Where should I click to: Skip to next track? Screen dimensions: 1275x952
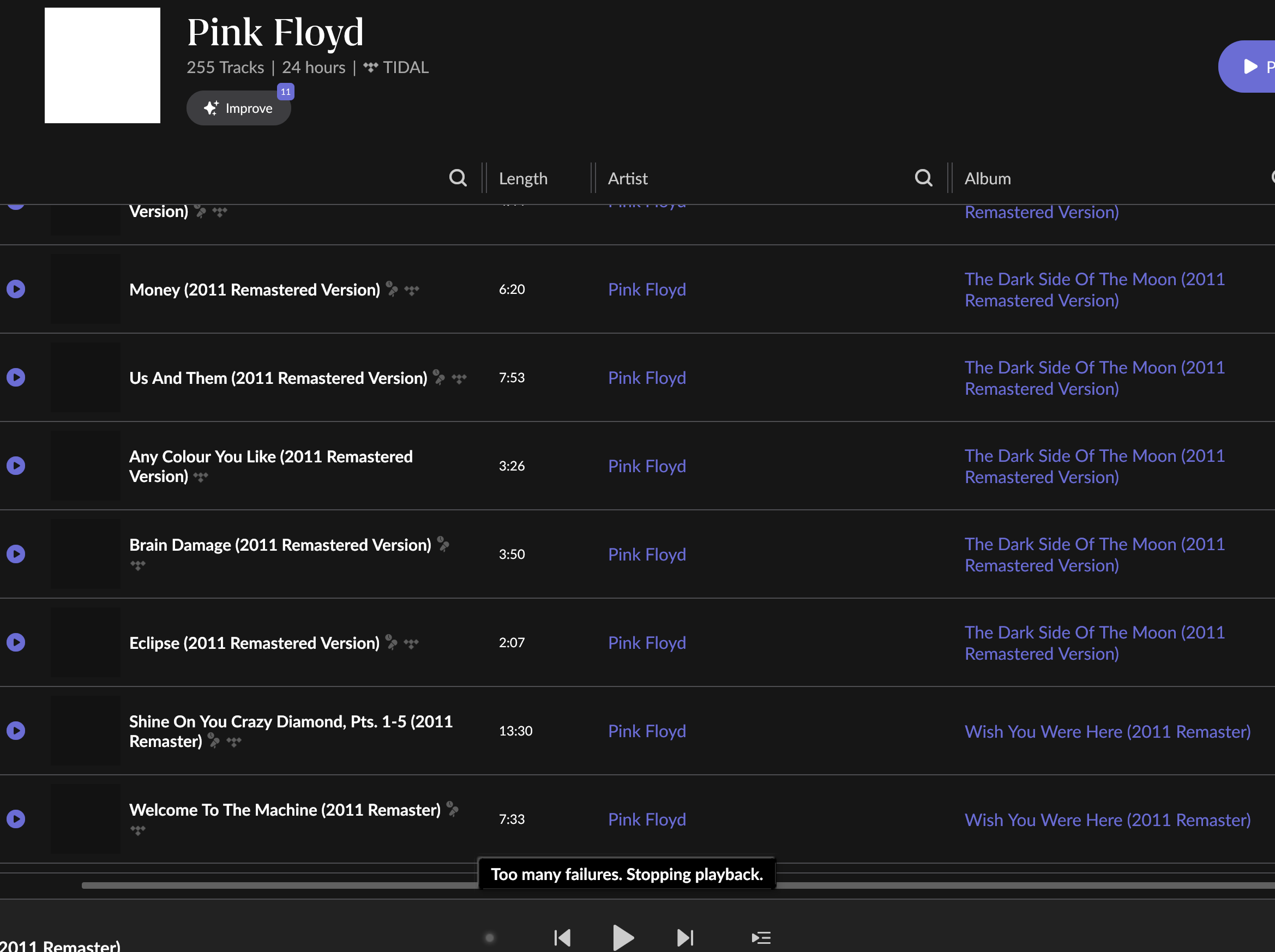(x=685, y=938)
